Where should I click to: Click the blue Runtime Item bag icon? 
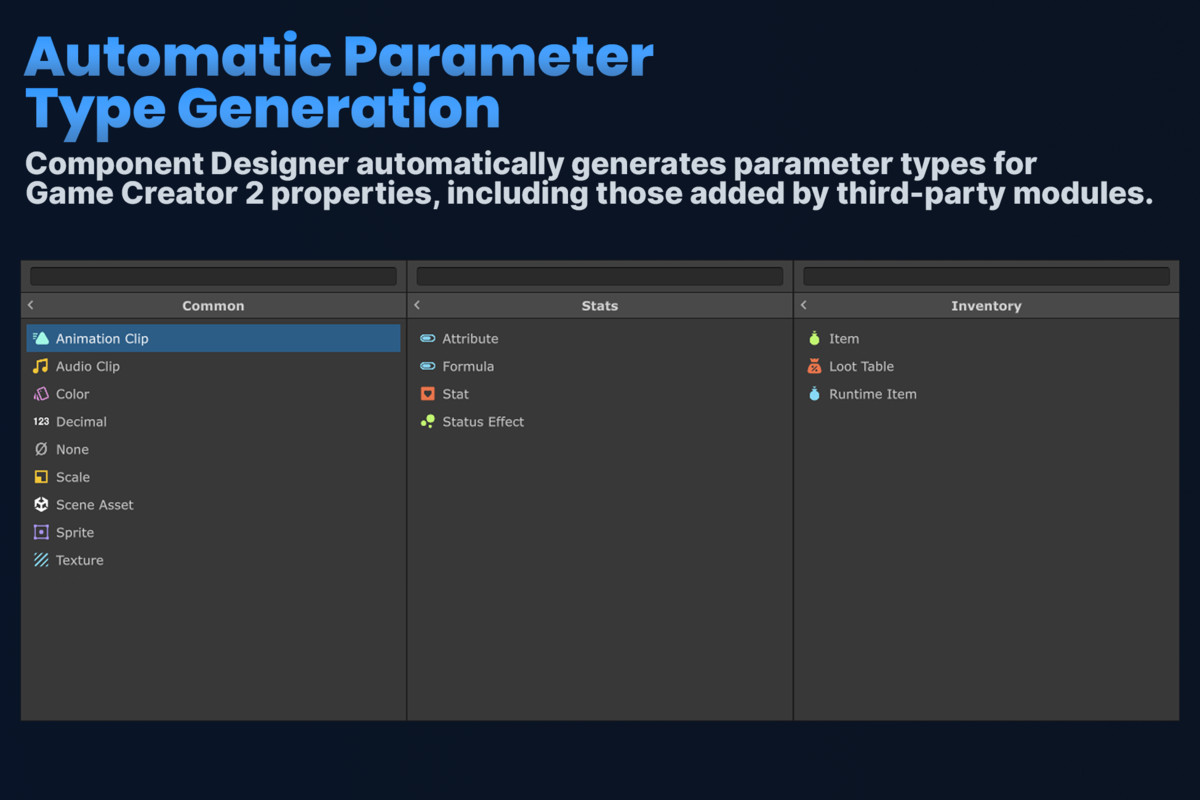814,394
